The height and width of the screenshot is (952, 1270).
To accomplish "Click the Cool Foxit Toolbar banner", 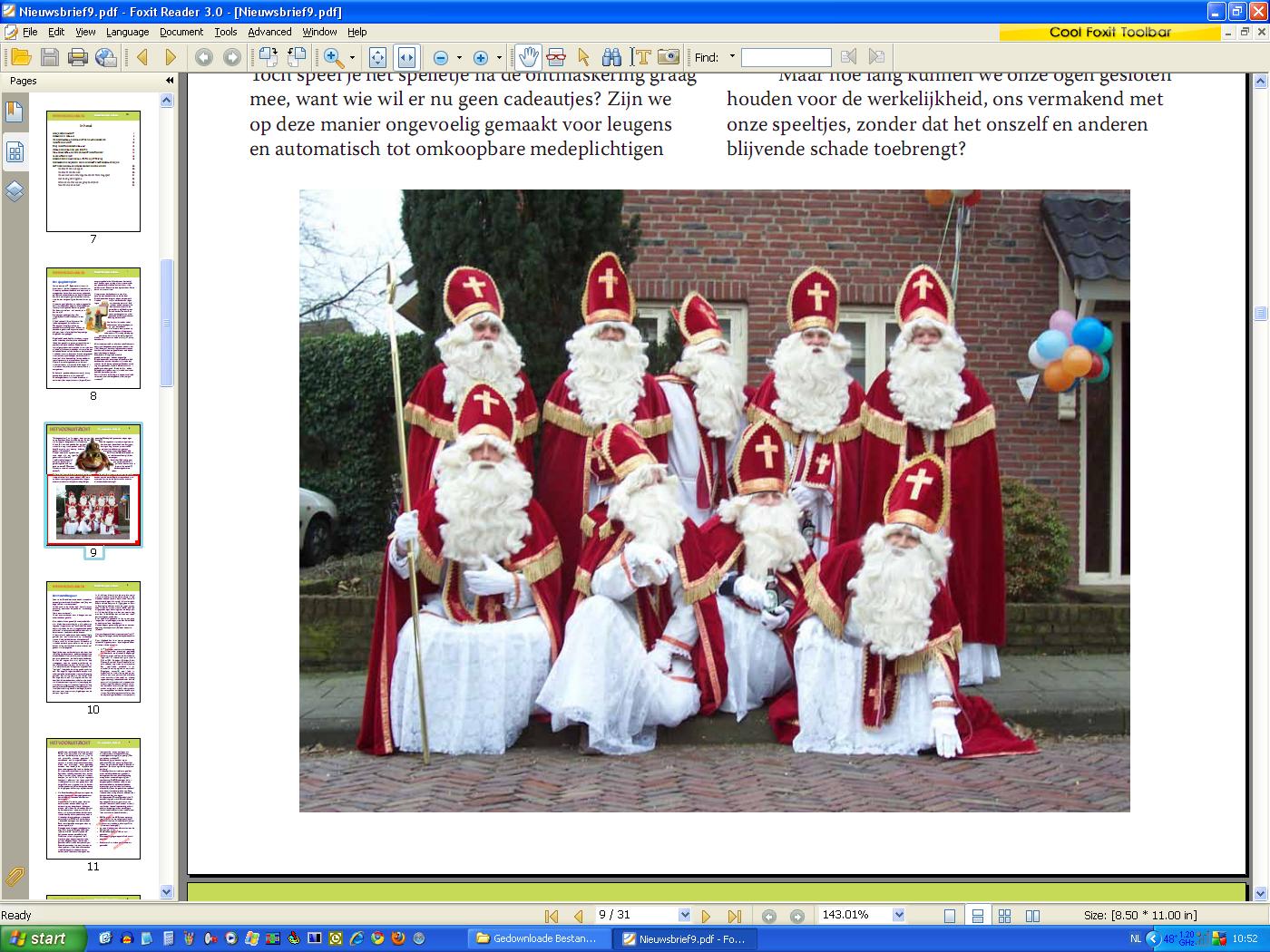I will coord(1110,33).
